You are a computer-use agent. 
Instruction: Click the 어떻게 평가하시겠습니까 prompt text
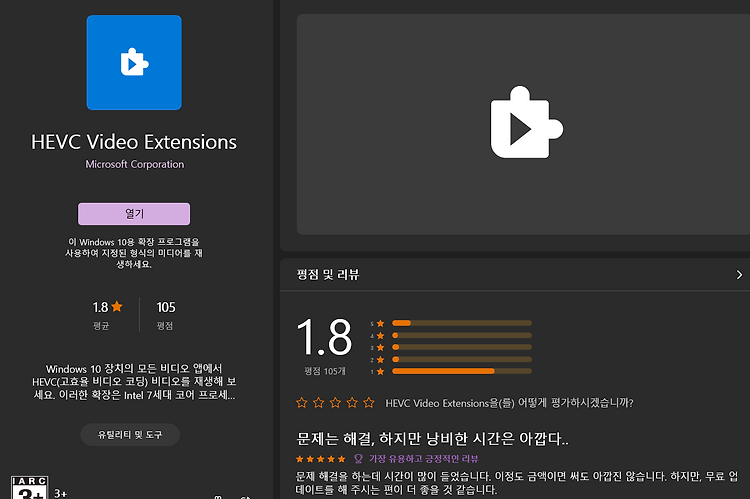click(509, 403)
